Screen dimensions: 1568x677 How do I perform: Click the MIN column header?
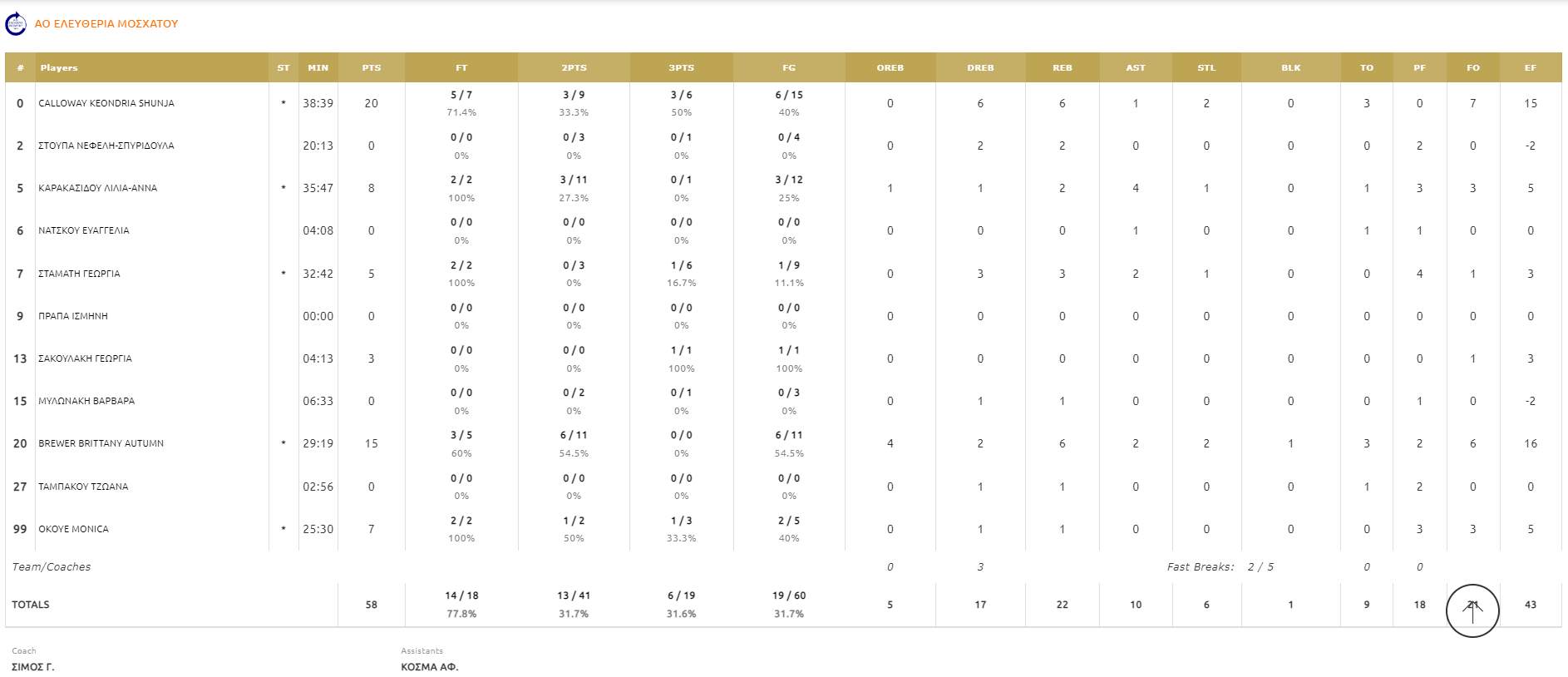point(318,68)
